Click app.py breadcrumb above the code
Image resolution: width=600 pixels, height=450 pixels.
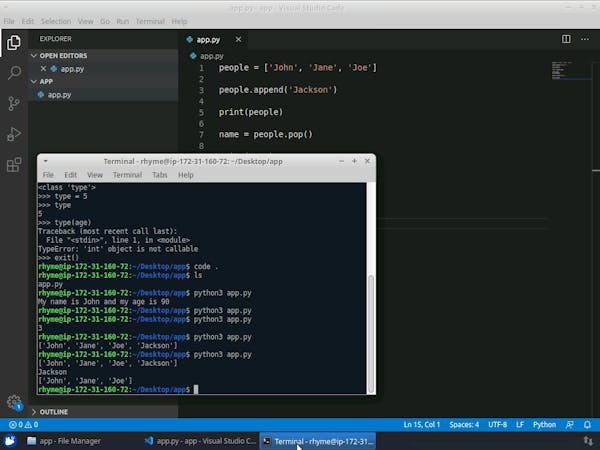(212, 56)
